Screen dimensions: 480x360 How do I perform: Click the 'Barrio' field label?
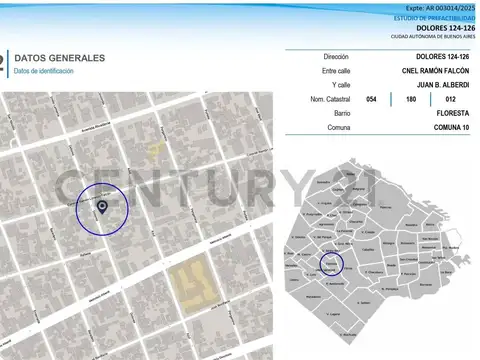342,113
